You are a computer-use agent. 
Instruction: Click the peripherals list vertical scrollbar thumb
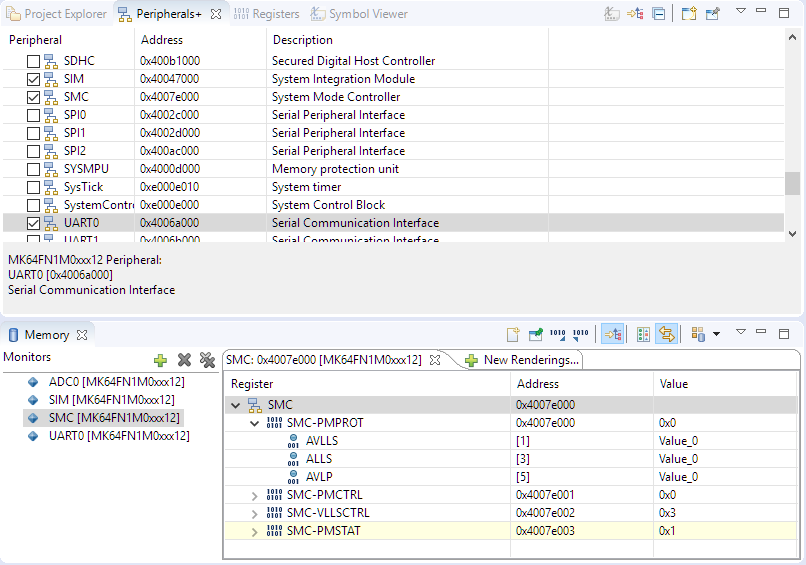click(792, 184)
